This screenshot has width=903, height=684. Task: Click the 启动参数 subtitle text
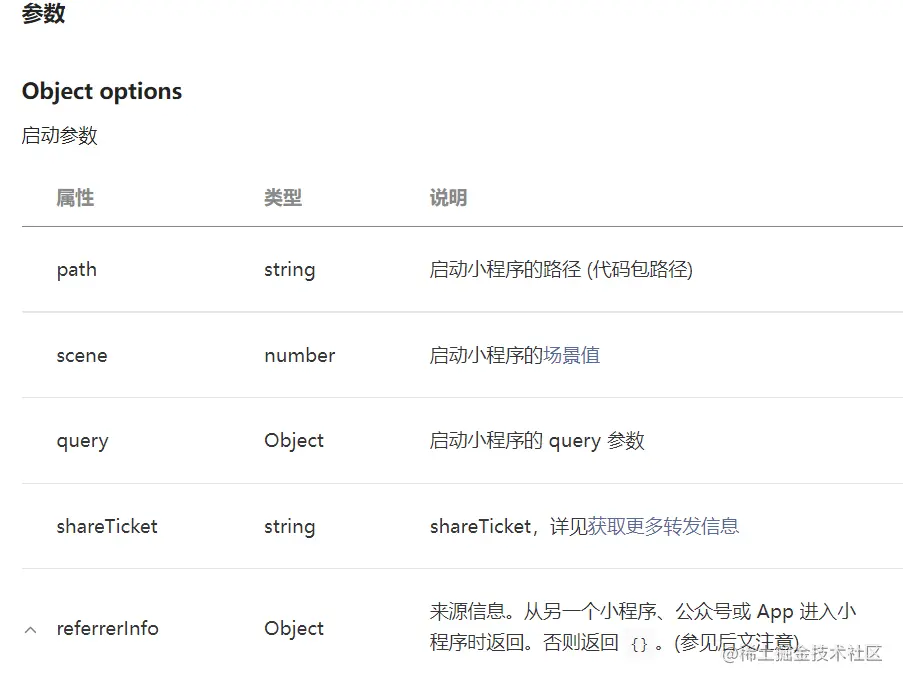point(60,136)
